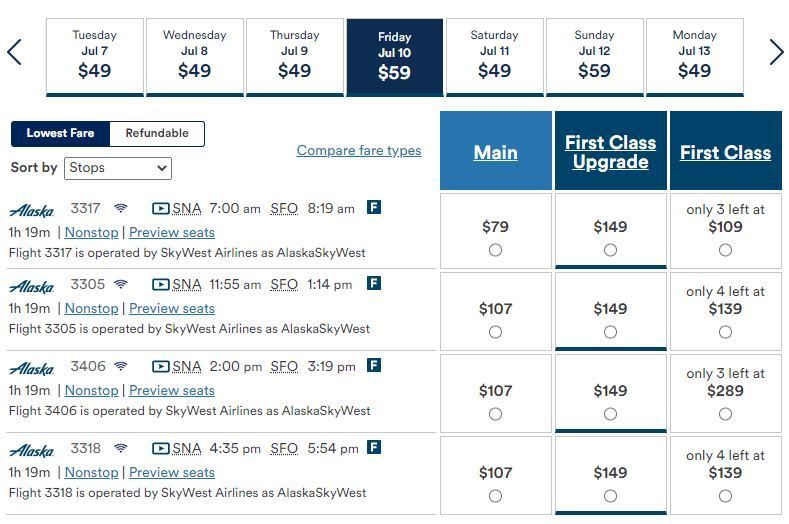Select the $289 First Class fare radio

pos(725,414)
